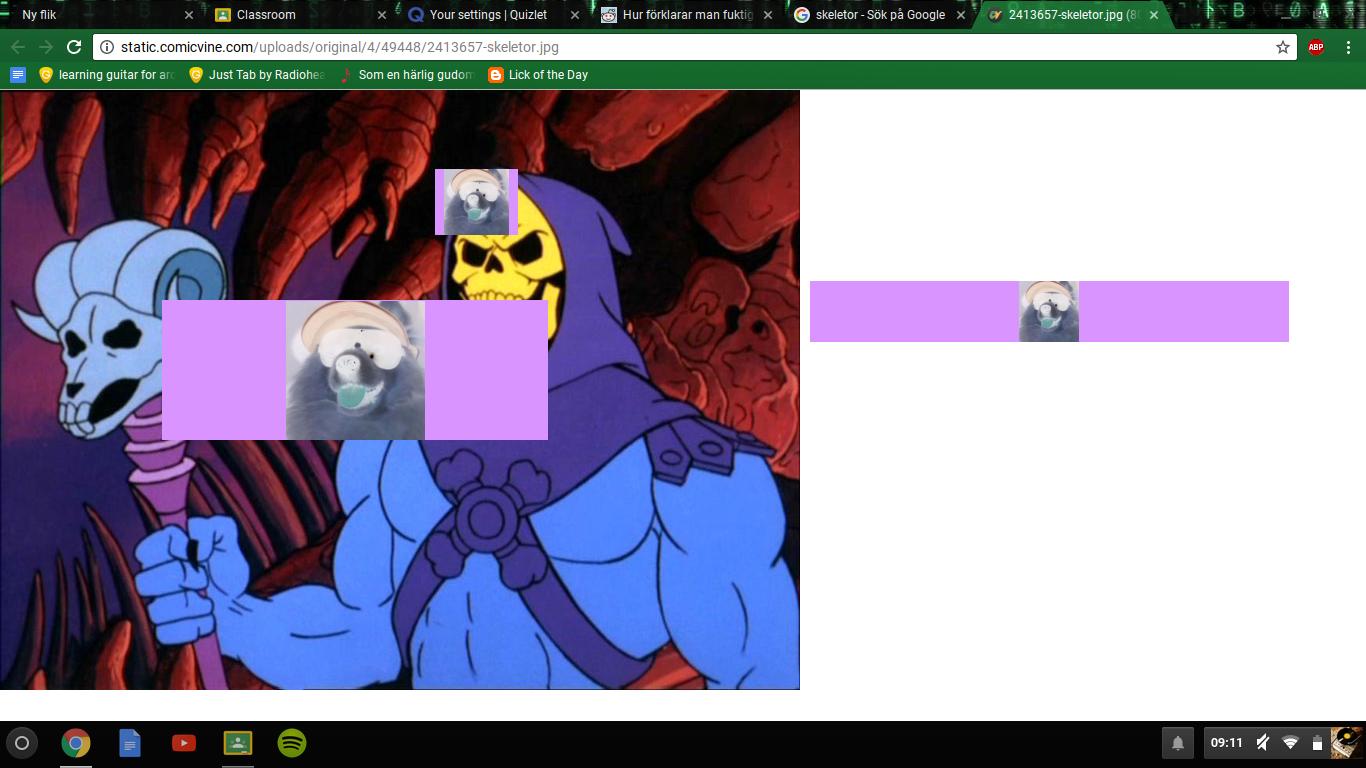Bookmark this page with the star icon
Image resolution: width=1366 pixels, height=768 pixels.
point(1283,47)
